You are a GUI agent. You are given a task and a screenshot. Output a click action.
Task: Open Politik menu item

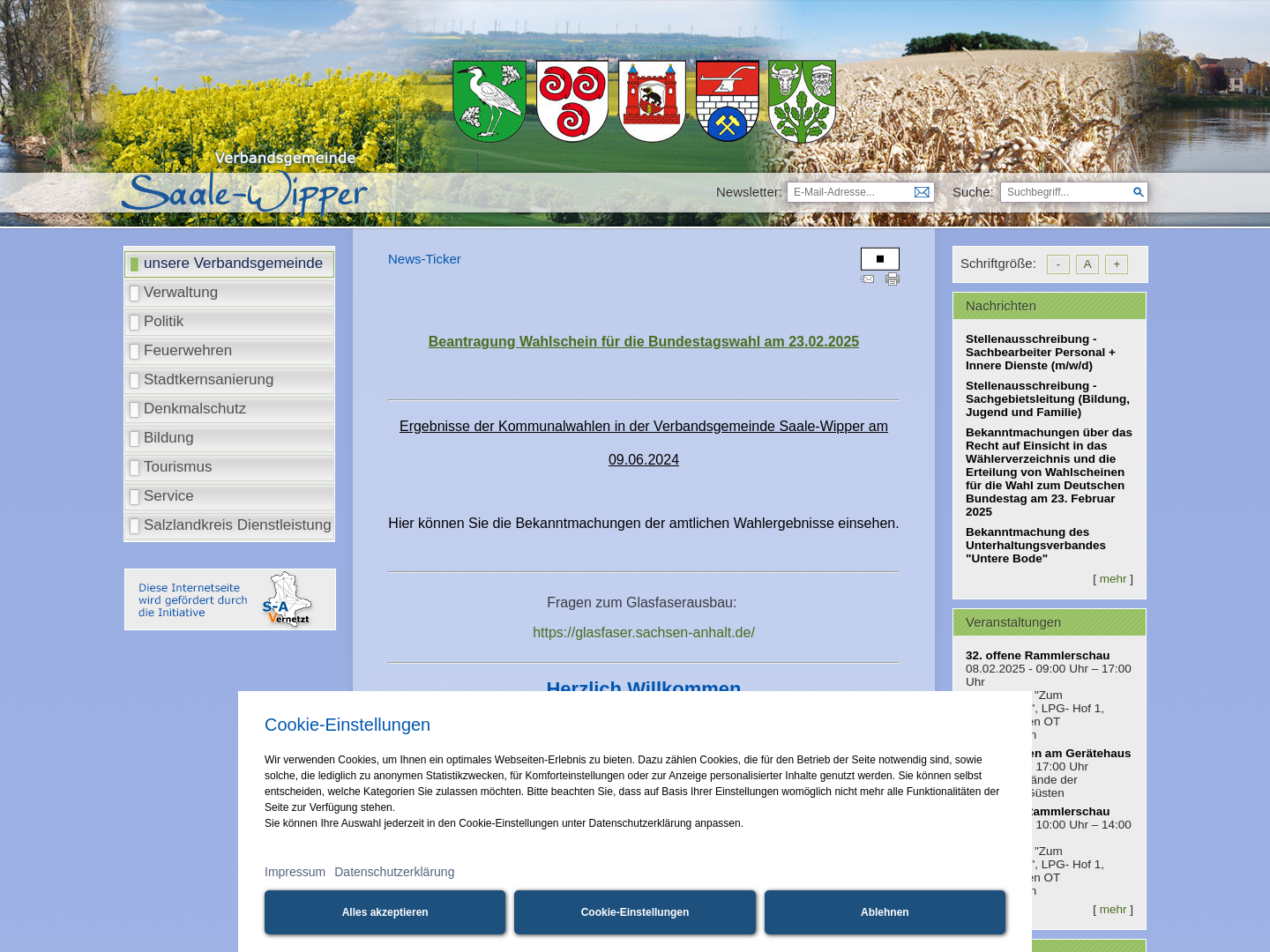pos(229,322)
